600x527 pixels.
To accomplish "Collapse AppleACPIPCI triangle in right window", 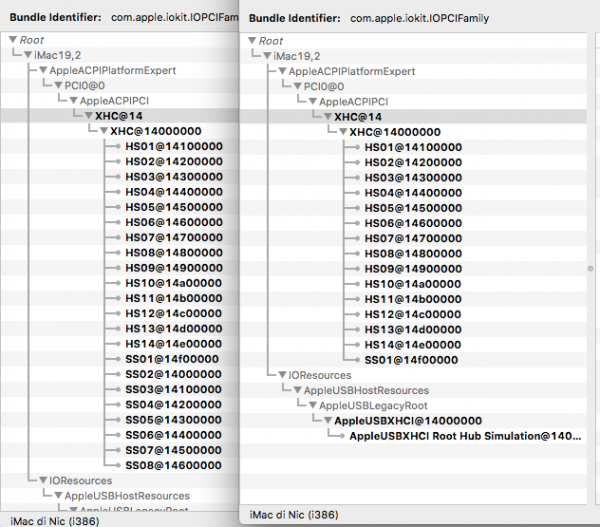I will point(313,101).
